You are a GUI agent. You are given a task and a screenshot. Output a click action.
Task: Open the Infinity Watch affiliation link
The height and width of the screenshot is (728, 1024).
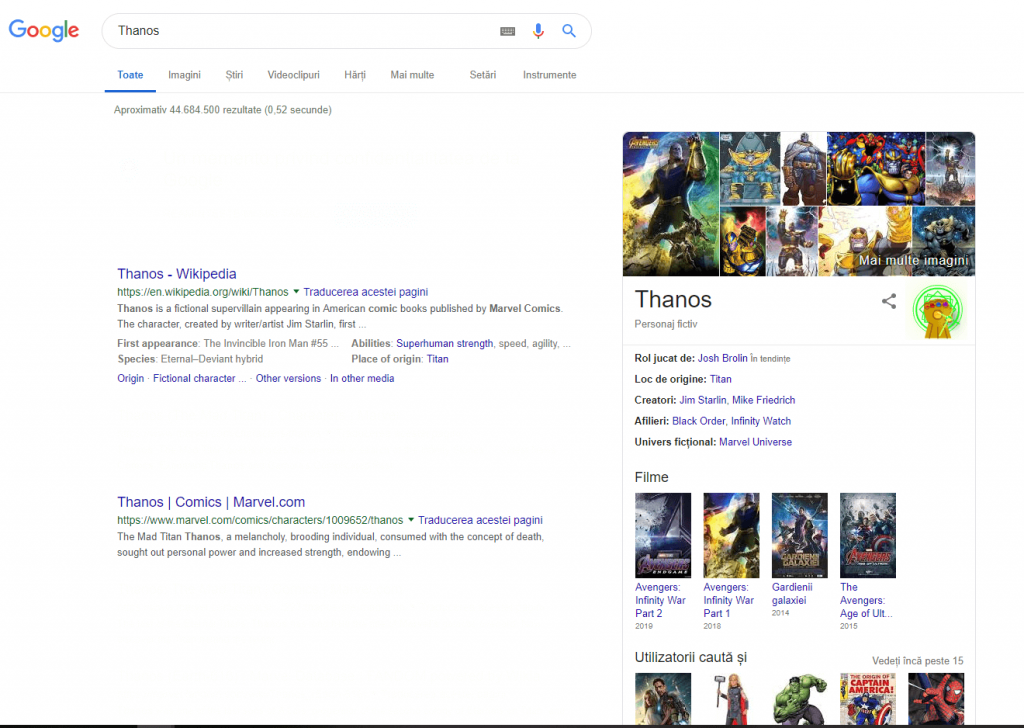point(761,421)
